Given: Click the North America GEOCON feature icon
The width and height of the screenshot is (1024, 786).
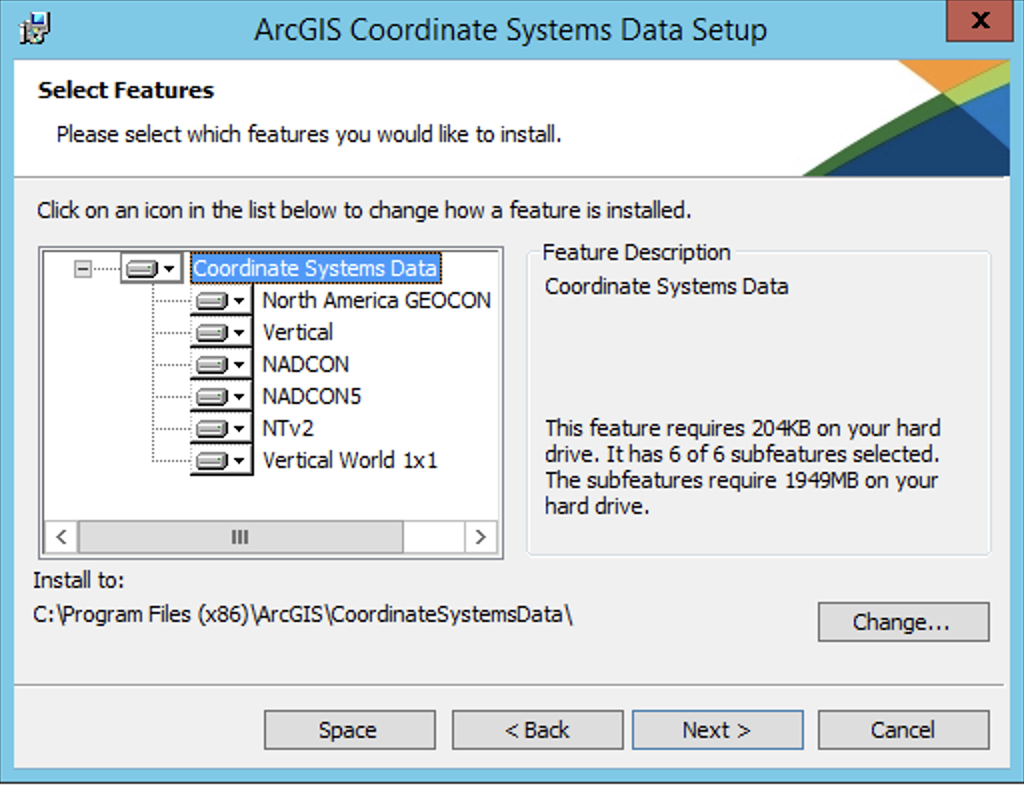Looking at the screenshot, I should point(220,300).
